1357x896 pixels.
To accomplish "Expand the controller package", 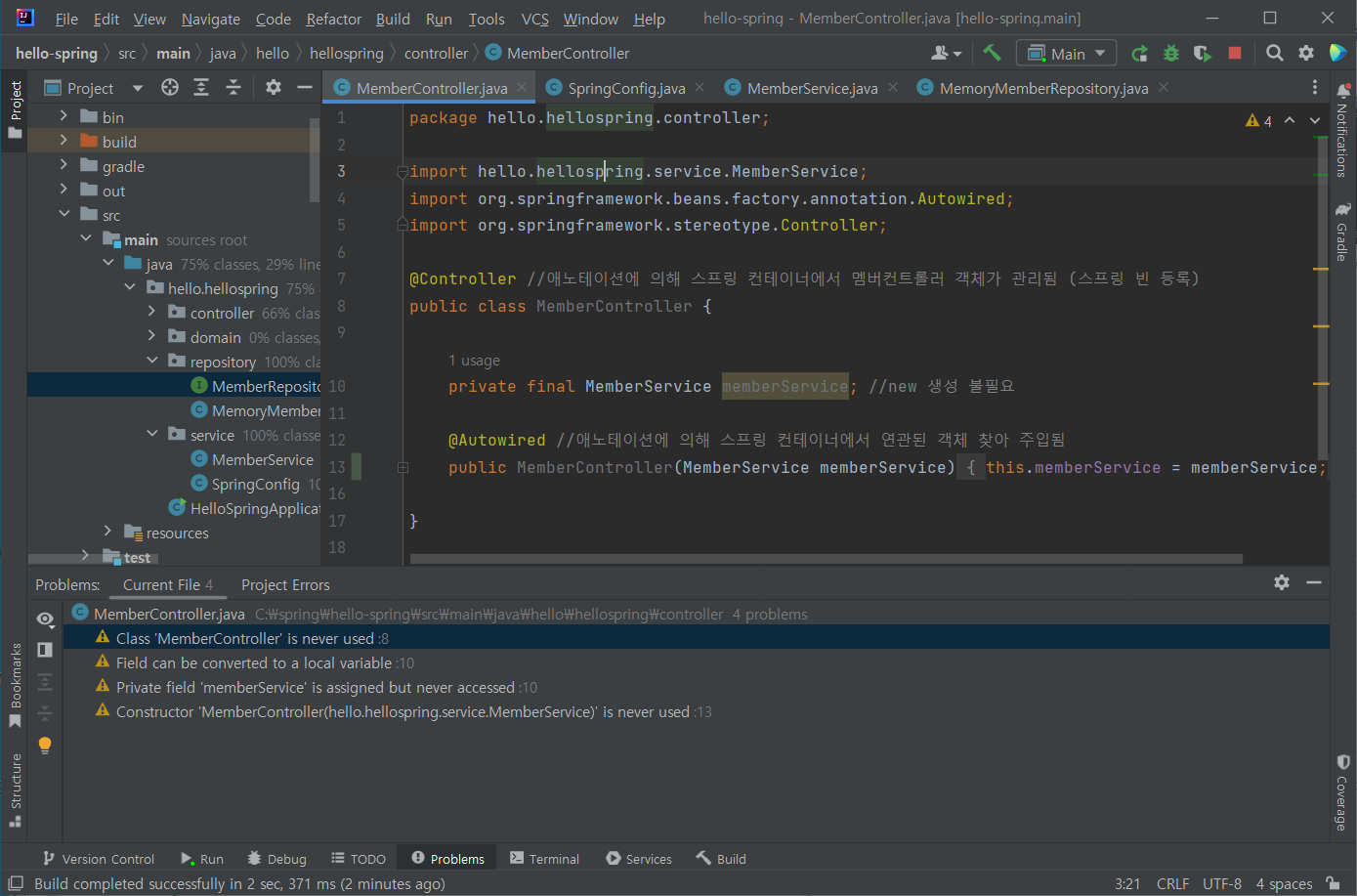I will (x=151, y=312).
